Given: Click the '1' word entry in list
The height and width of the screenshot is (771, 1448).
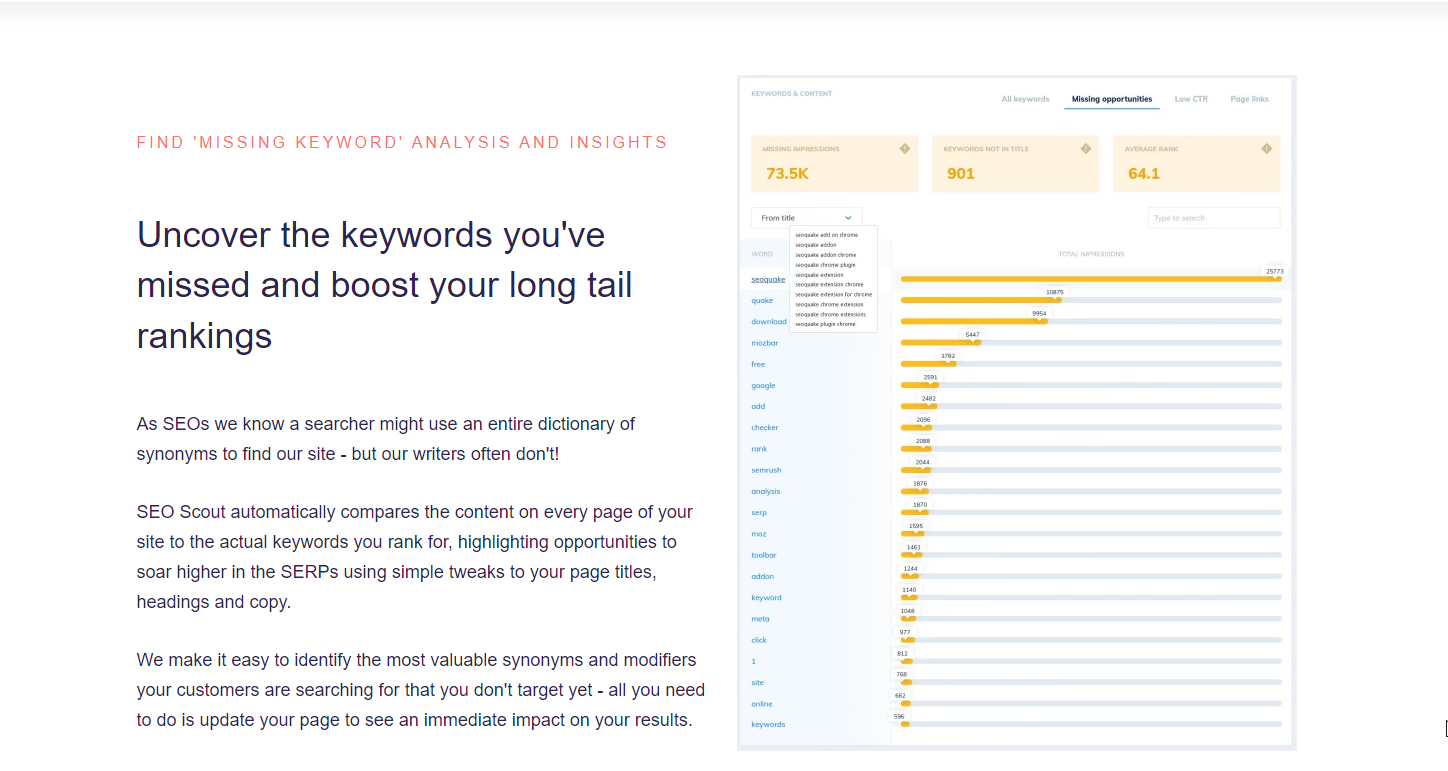Looking at the screenshot, I should [753, 661].
